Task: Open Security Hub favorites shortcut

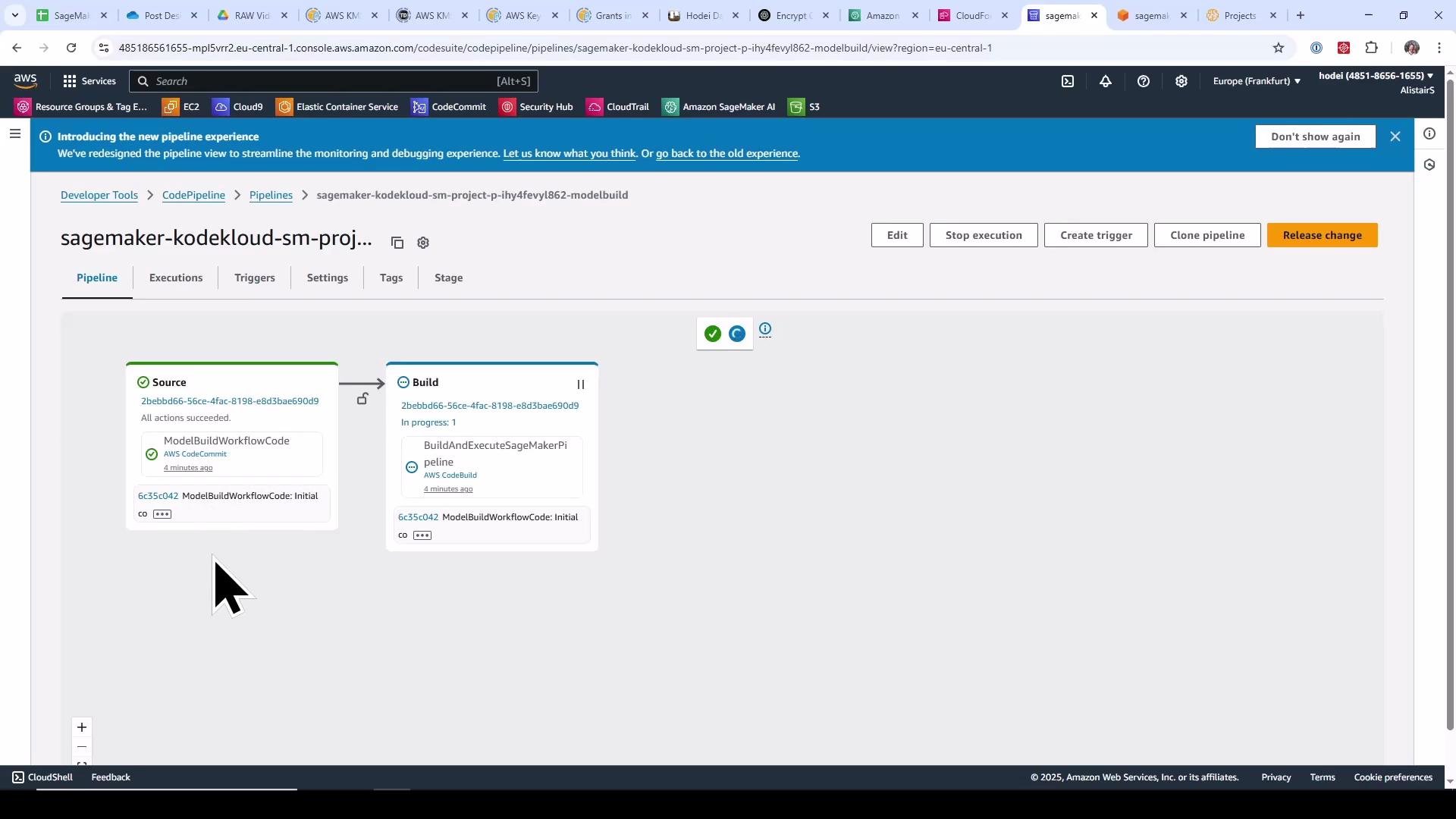Action: click(x=536, y=107)
